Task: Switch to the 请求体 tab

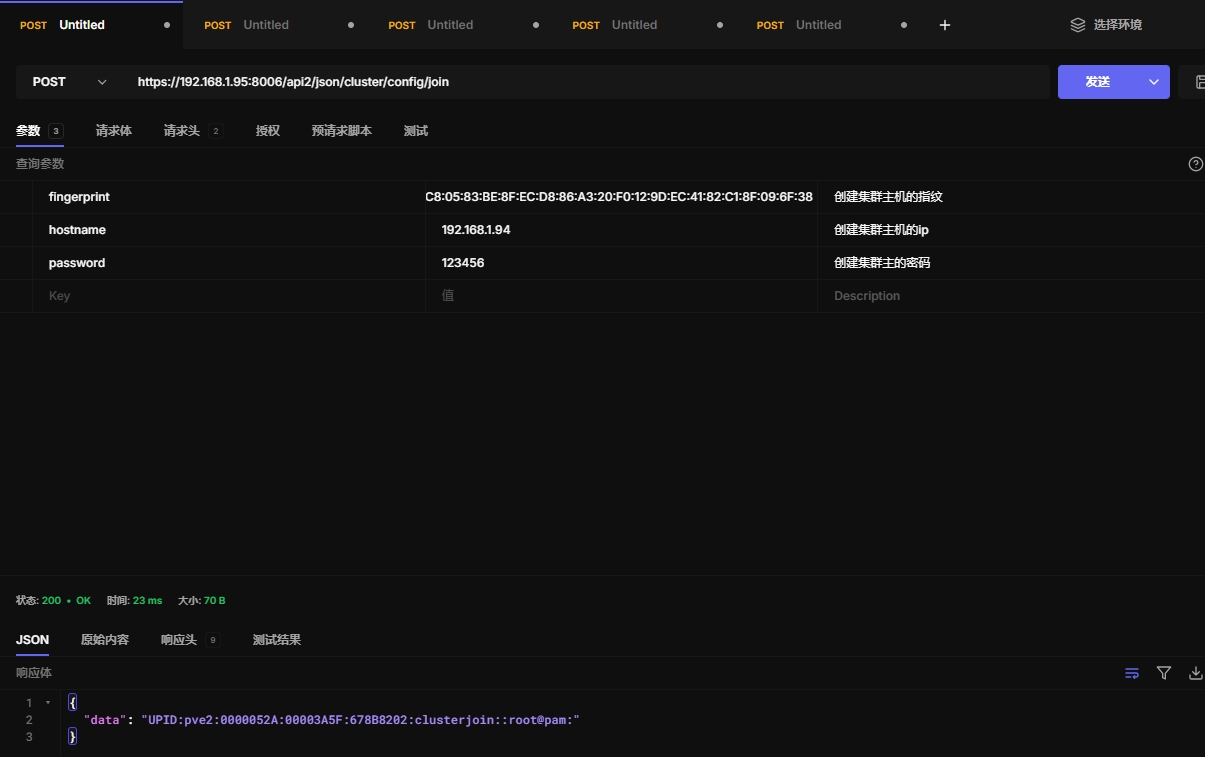Action: [113, 131]
